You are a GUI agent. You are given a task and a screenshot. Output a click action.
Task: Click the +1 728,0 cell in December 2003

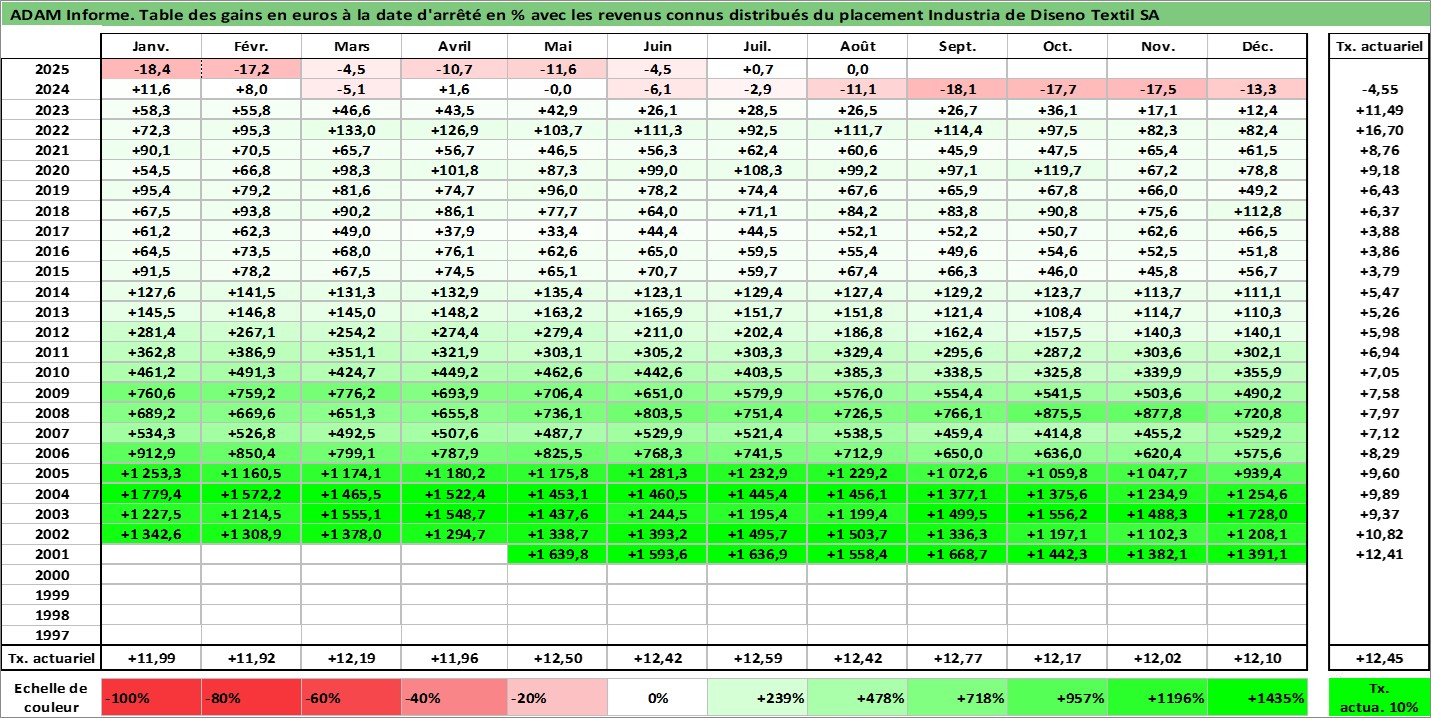click(1257, 513)
